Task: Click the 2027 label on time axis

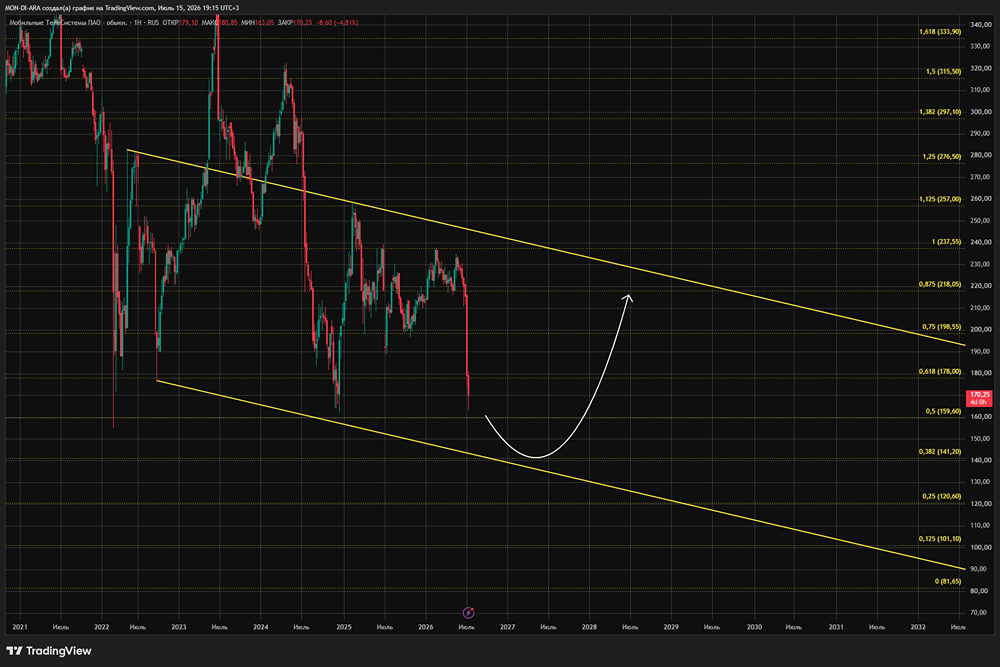Action: pyautogui.click(x=508, y=627)
